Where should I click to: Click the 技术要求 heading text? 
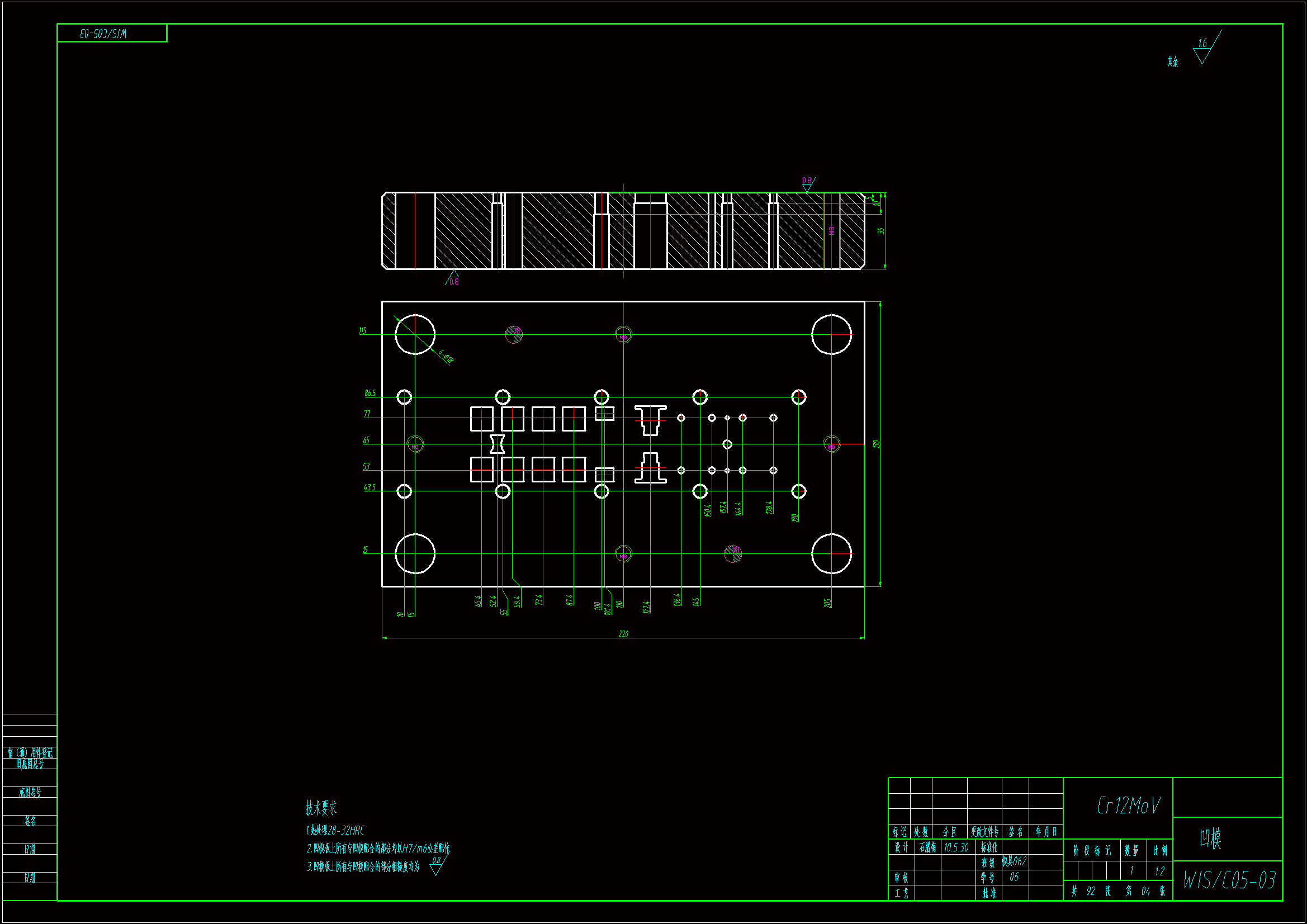click(320, 807)
